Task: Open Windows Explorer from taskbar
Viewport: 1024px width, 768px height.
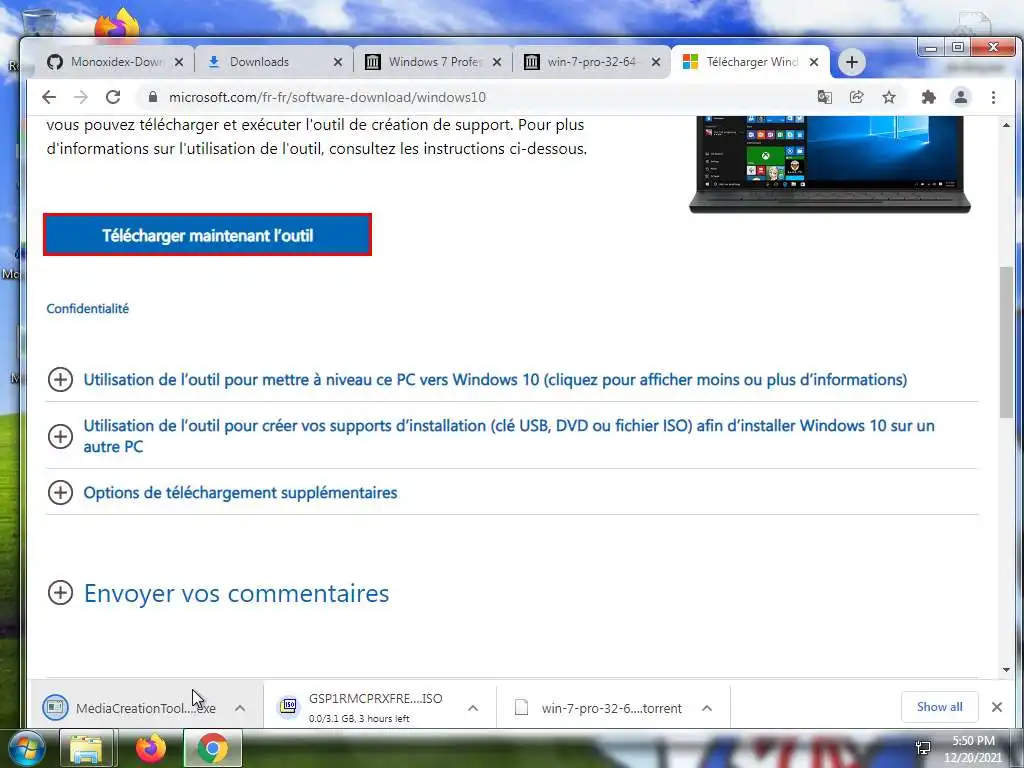Action: tap(86, 748)
